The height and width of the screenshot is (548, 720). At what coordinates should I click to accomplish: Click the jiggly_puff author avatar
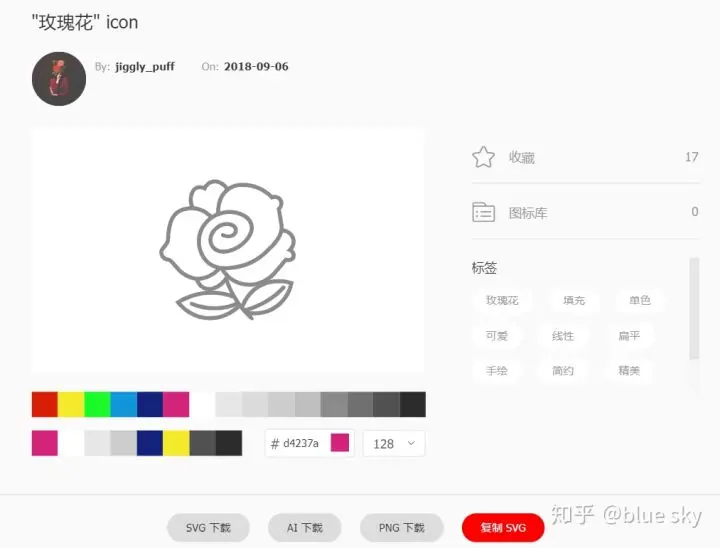tap(59, 79)
